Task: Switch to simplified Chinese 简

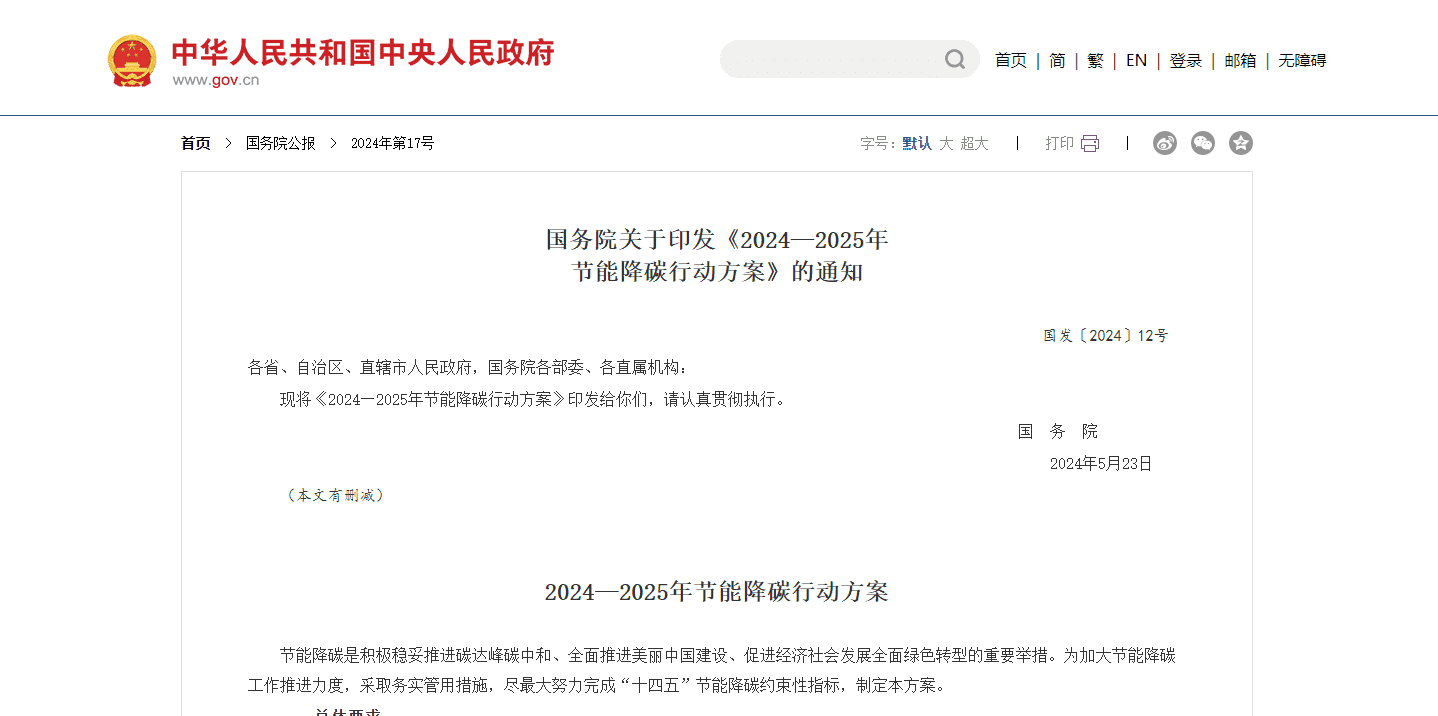Action: (1057, 61)
